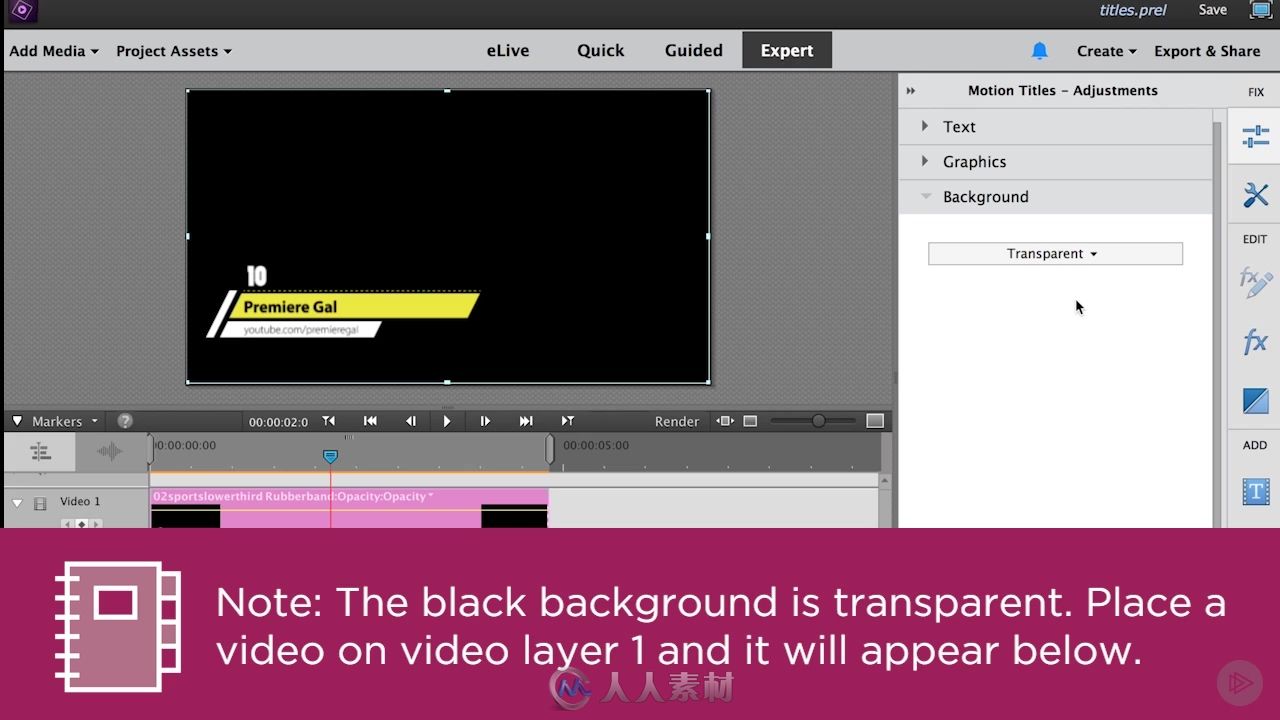
Task: Open the Markers dropdown
Action: coord(65,421)
